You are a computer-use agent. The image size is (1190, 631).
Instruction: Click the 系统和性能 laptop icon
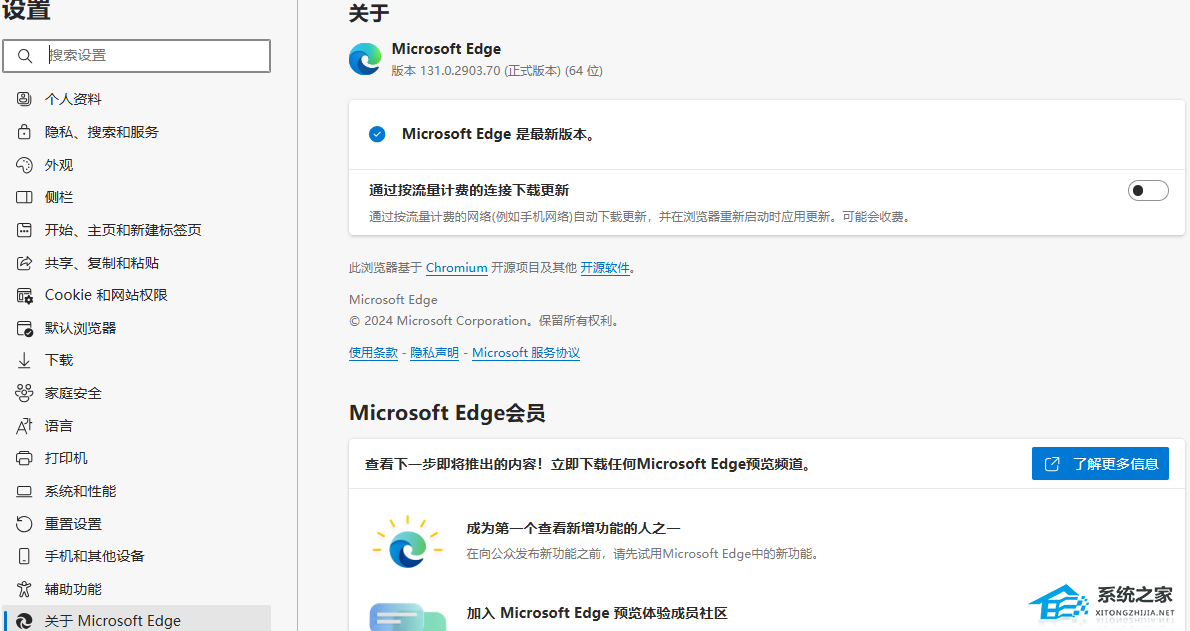[x=24, y=491]
